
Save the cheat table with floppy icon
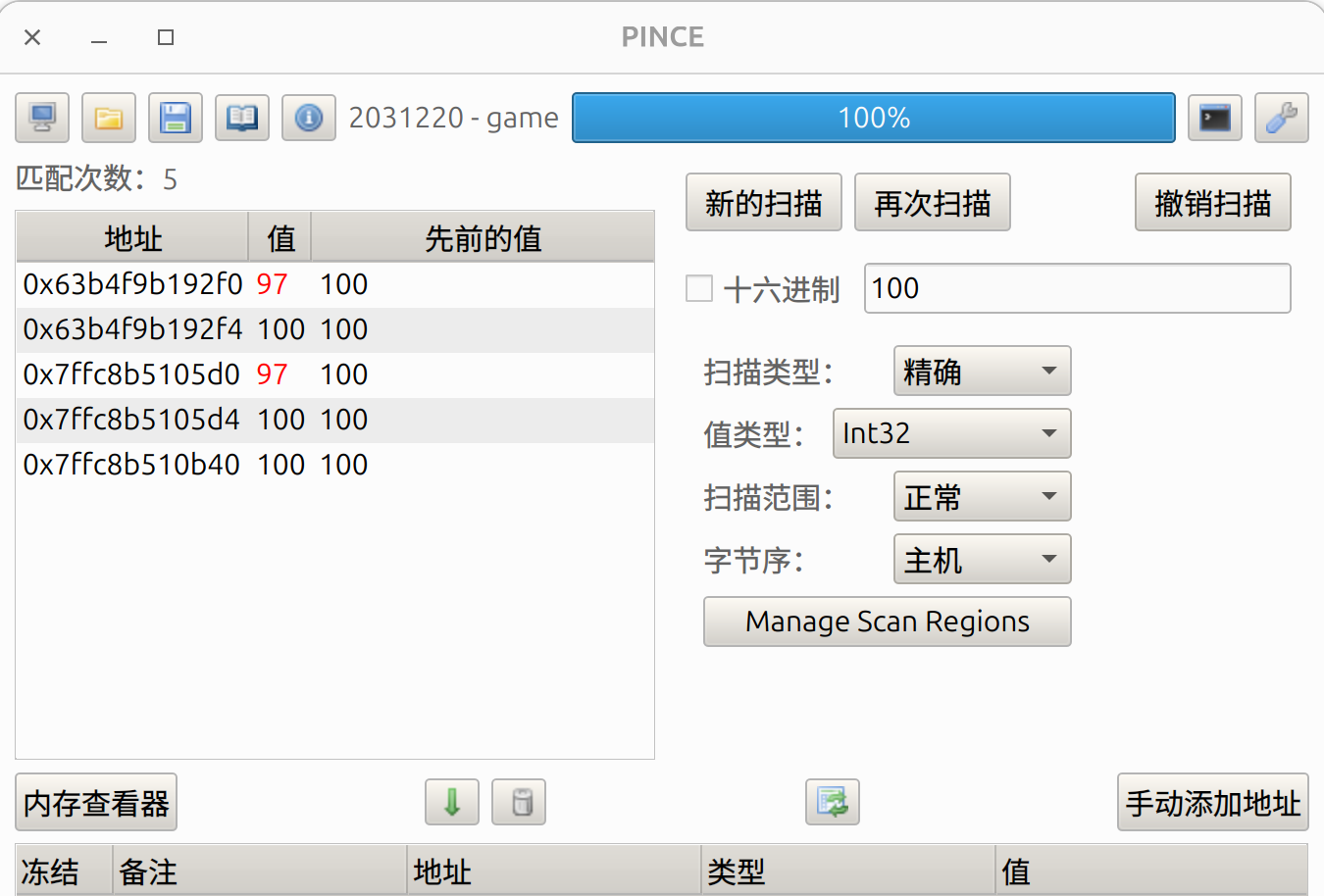(176, 119)
